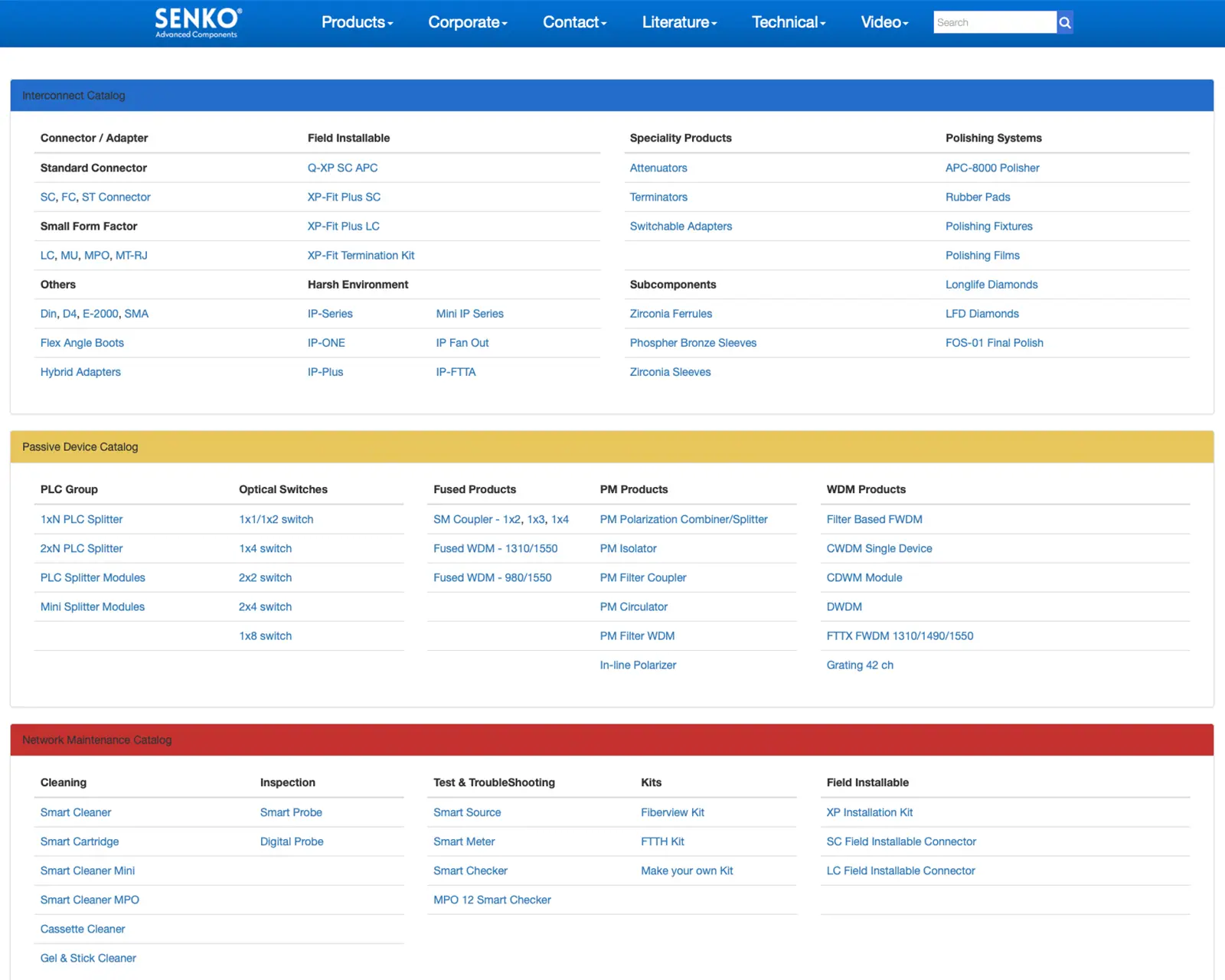Open the FOS-01 Final Polish link
The height and width of the screenshot is (980, 1225).
(995, 342)
